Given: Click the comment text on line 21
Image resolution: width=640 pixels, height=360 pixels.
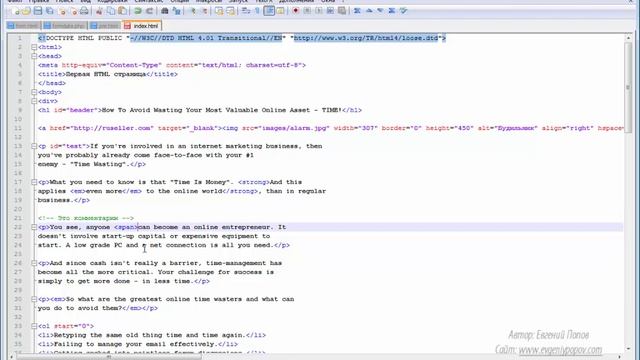Looking at the screenshot, I should click(86, 218).
